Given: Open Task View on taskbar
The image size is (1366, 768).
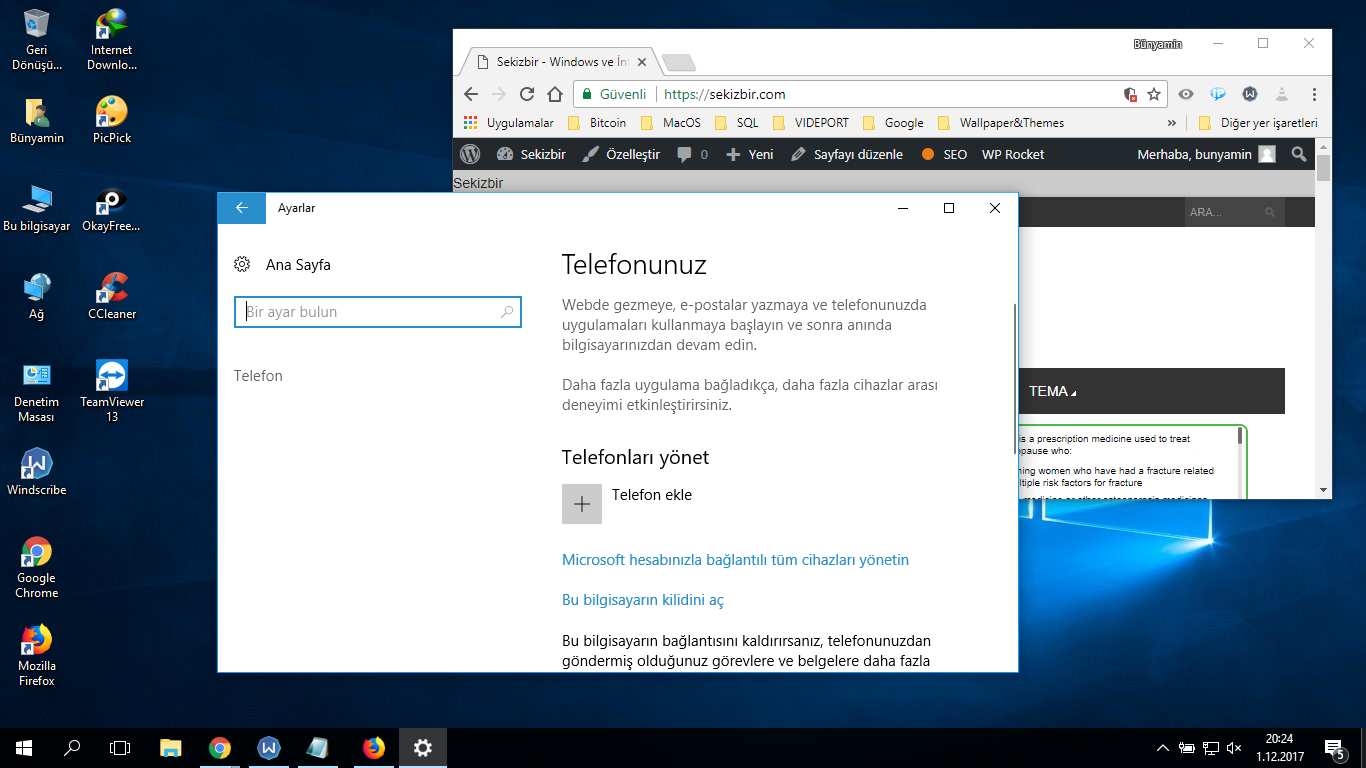Looking at the screenshot, I should [120, 748].
